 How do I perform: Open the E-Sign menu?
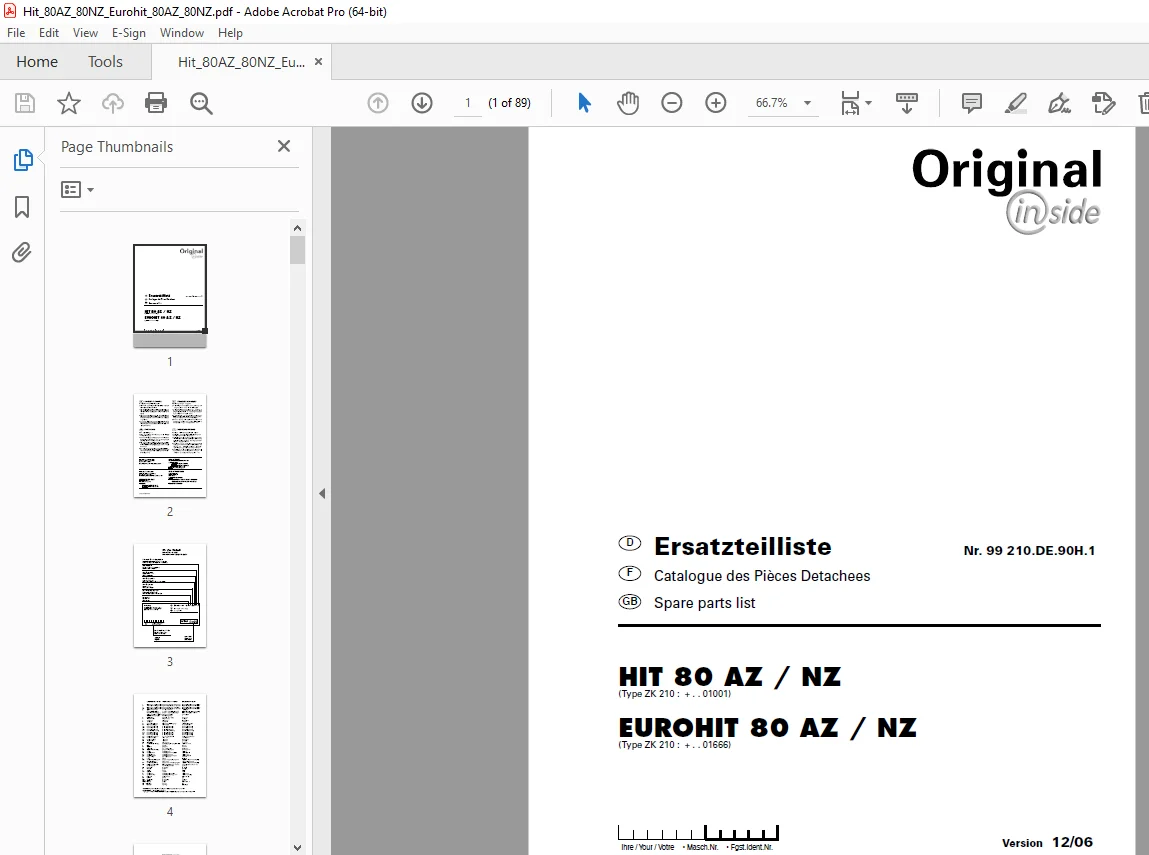click(x=128, y=33)
